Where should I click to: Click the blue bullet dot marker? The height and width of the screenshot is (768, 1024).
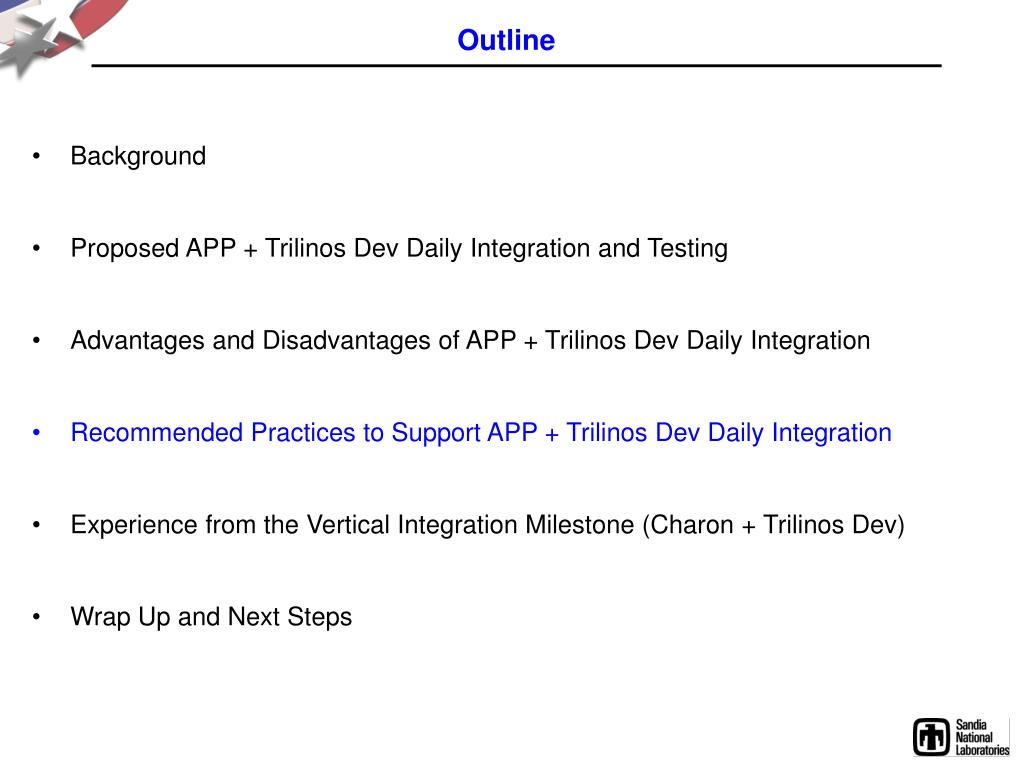(x=37, y=432)
